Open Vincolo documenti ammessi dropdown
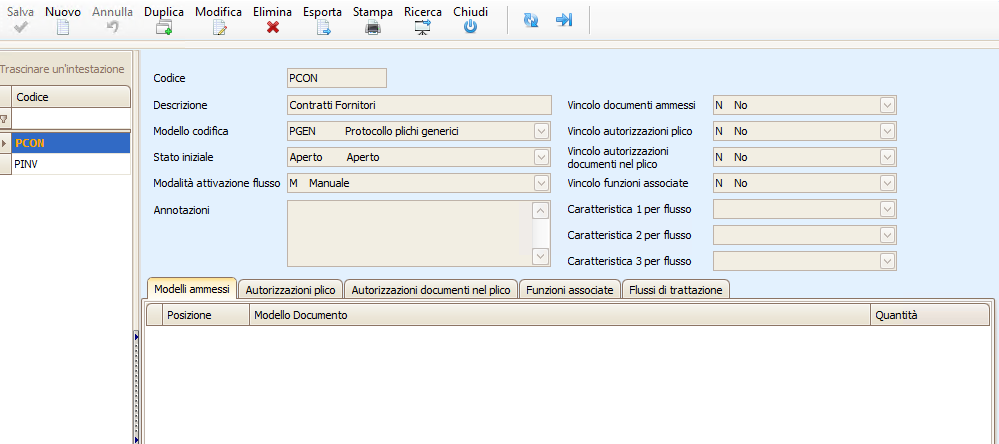Viewport: 999px width, 444px height. (x=886, y=104)
